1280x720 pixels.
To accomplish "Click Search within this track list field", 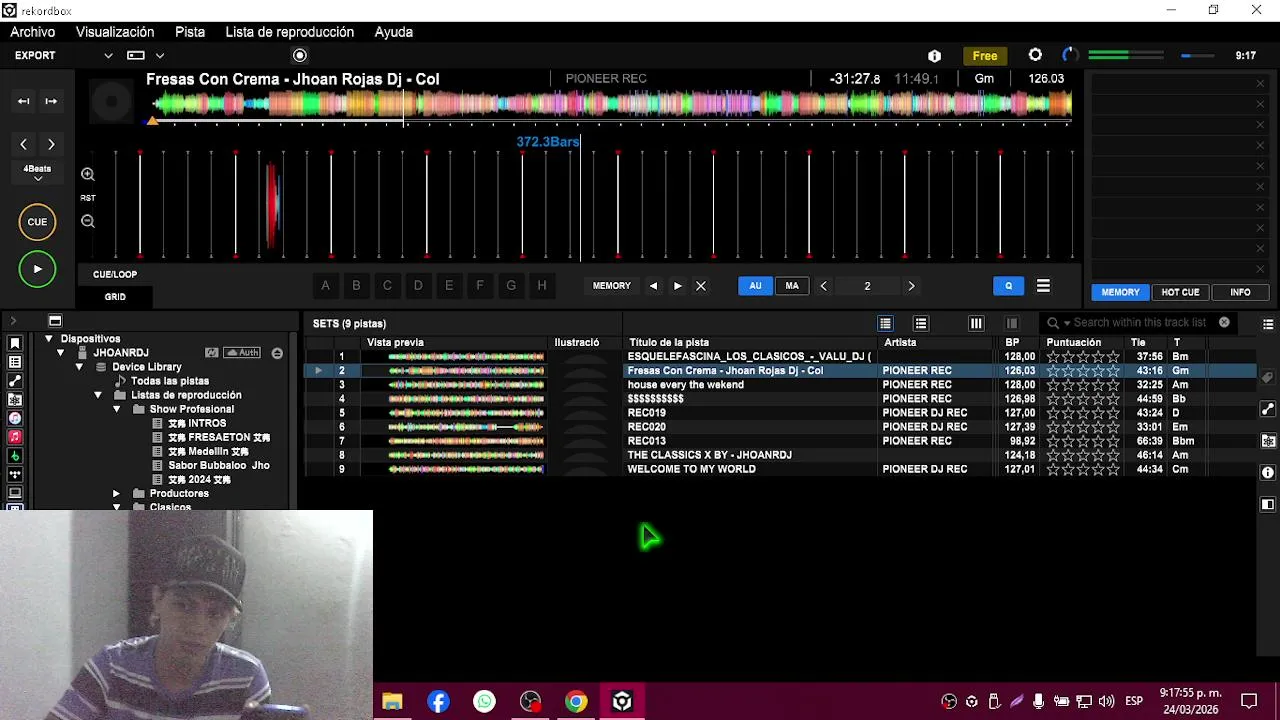I will tap(1138, 323).
